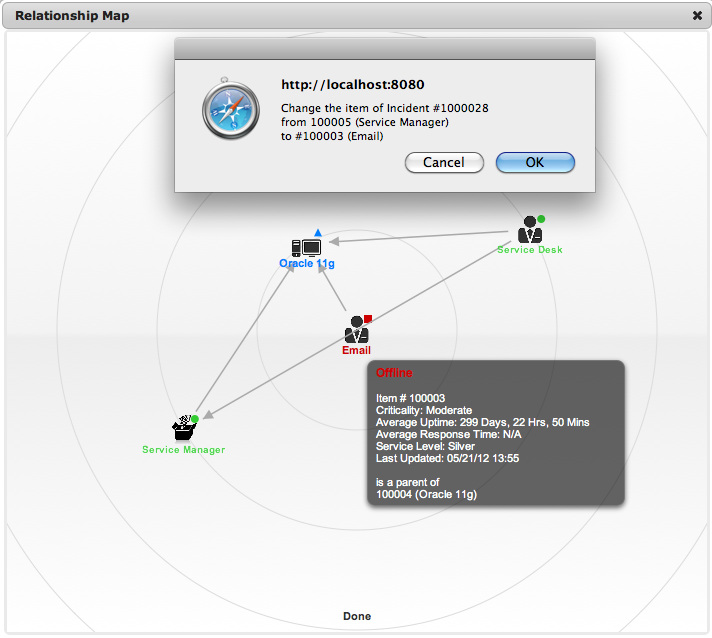Click 'is a parent of' text
Screen dimensions: 712x638
point(408,482)
